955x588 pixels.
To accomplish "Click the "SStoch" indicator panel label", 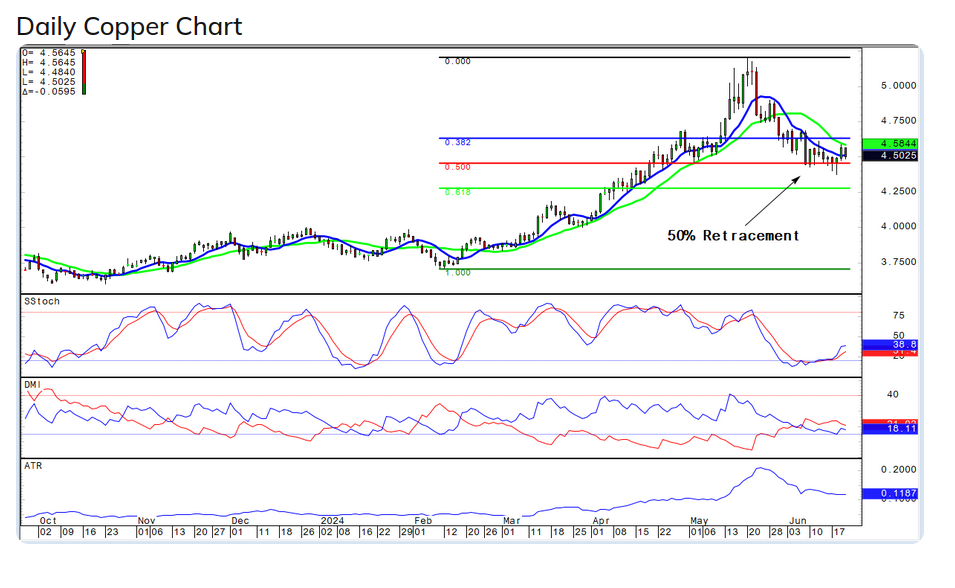I will click(42, 302).
